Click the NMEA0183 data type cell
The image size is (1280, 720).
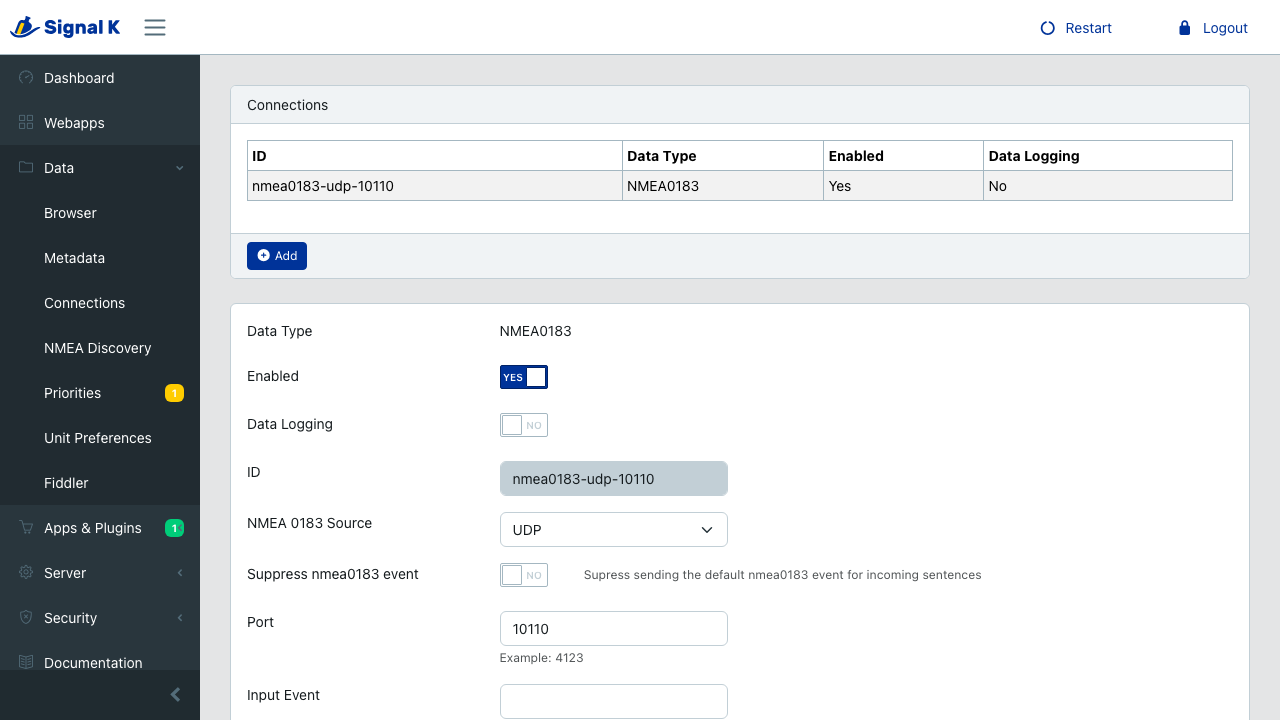tap(723, 186)
